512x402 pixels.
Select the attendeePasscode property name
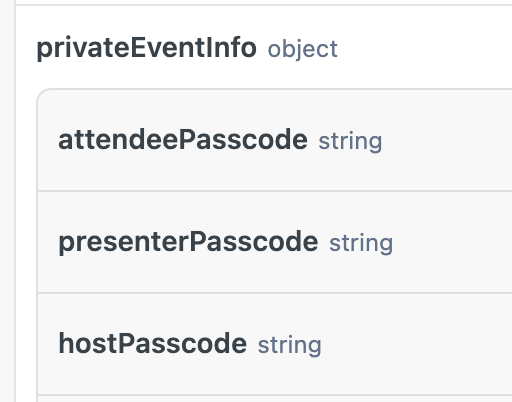[183, 140]
